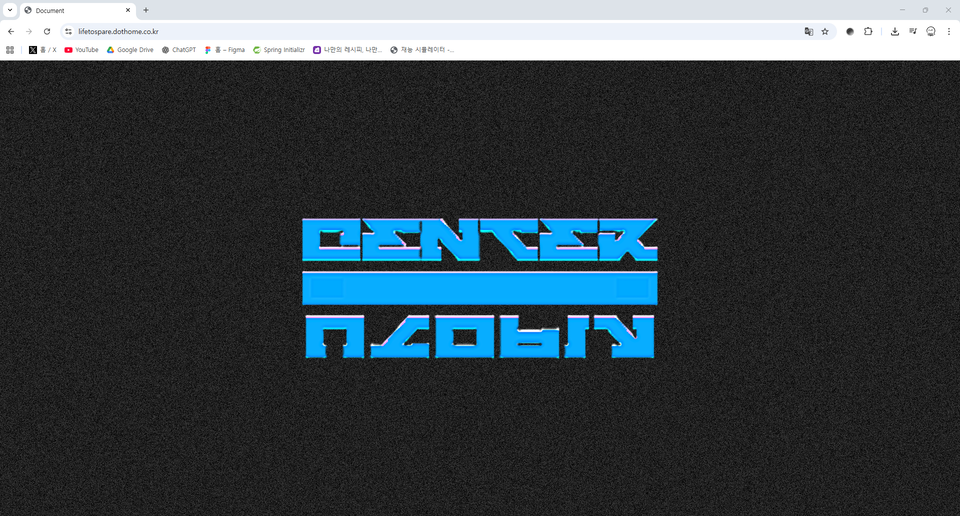The image size is (960, 516).
Task: Open the Extensions puzzle piece menu
Action: (868, 31)
